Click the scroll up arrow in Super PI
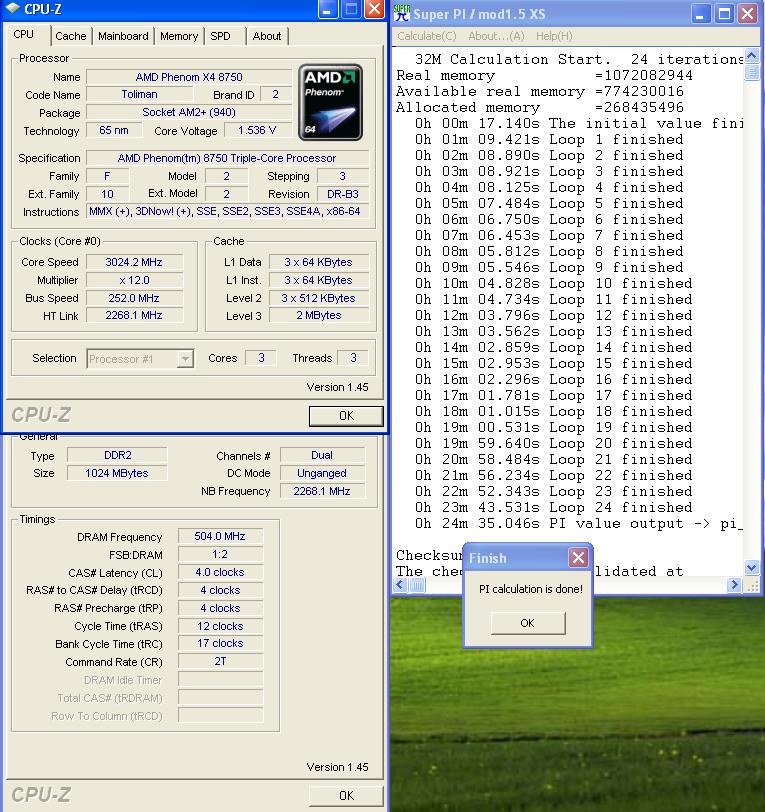The image size is (765, 812). pyautogui.click(x=752, y=55)
